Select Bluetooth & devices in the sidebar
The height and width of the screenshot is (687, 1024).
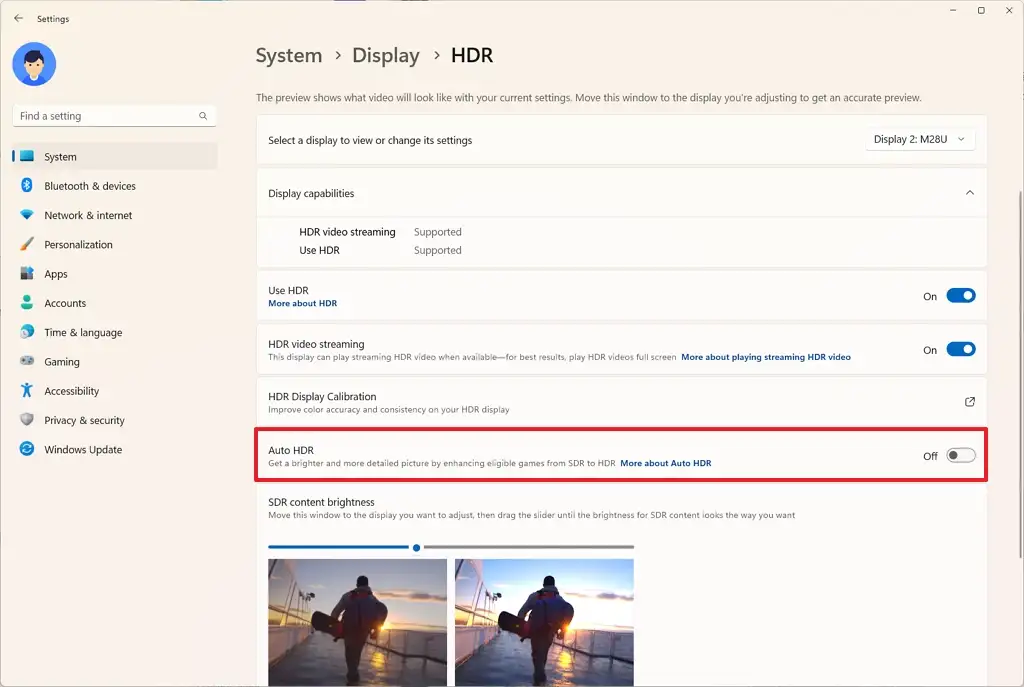point(92,185)
